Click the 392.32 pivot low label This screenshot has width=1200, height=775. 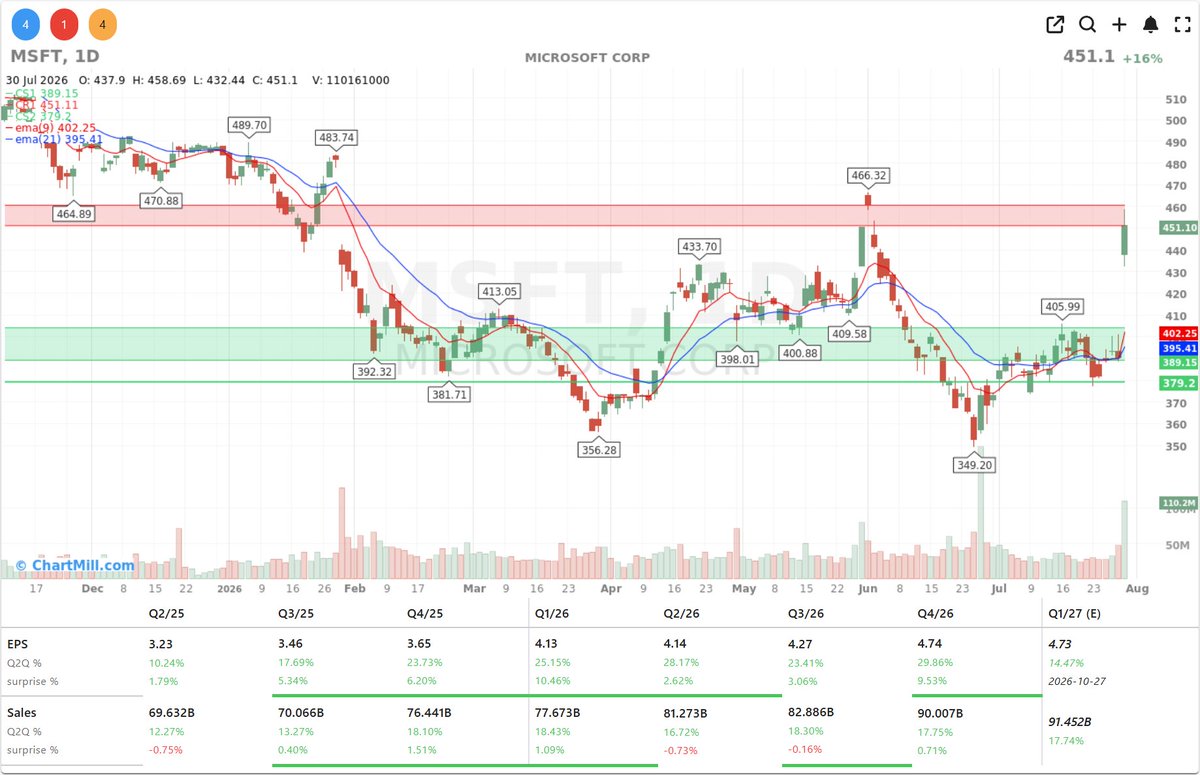(x=374, y=371)
